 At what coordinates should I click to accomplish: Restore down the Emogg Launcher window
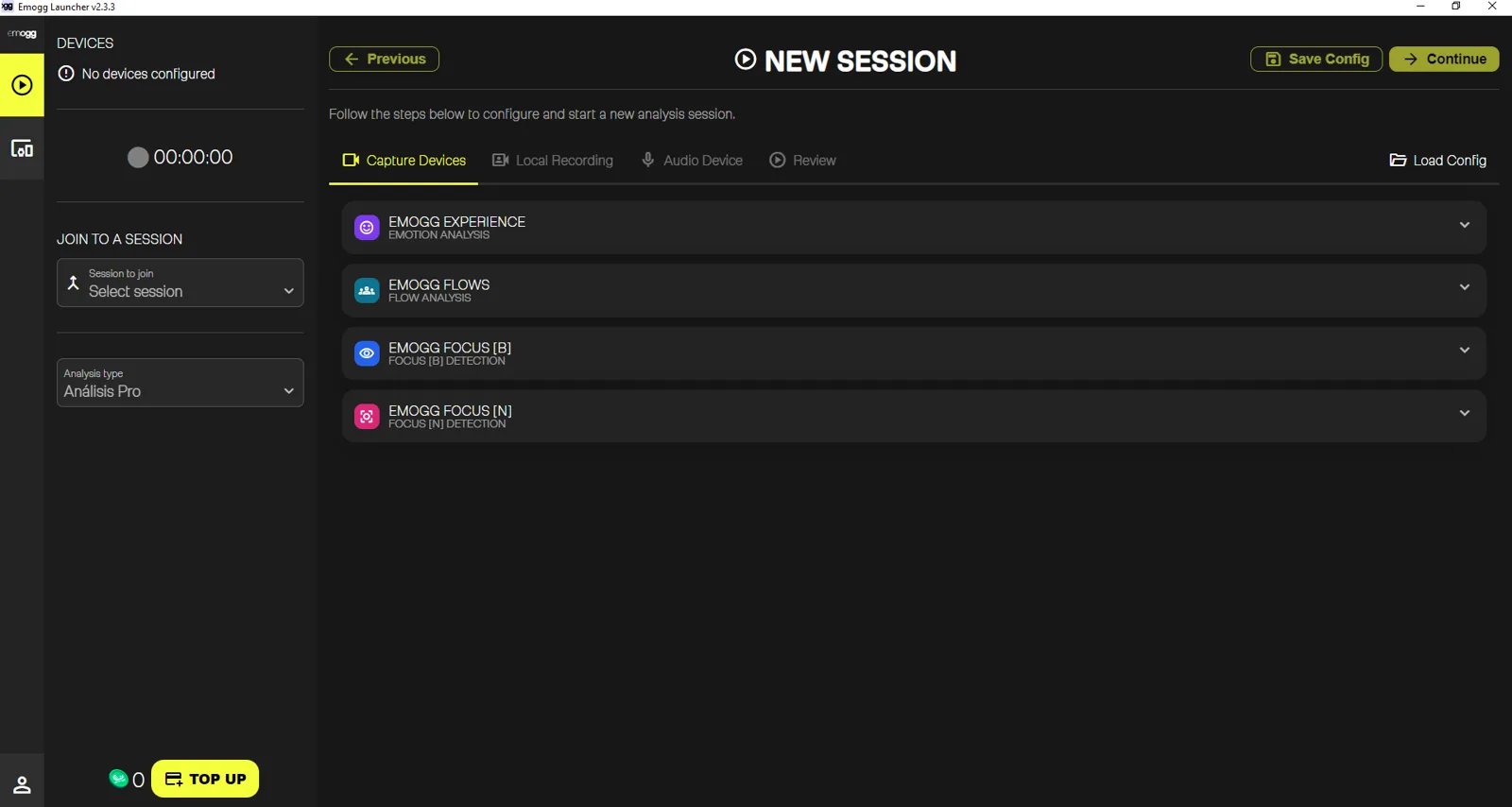[x=1456, y=7]
